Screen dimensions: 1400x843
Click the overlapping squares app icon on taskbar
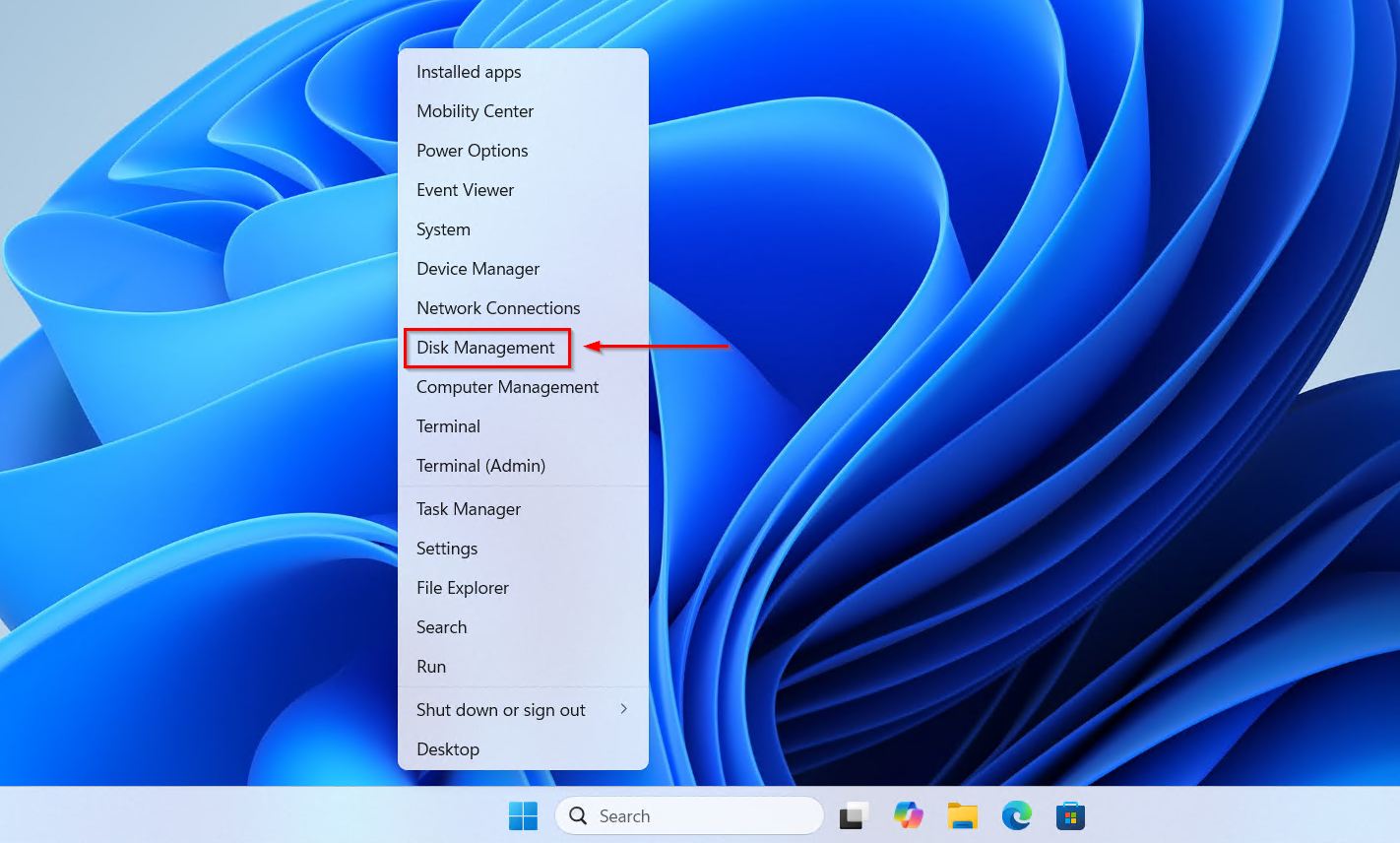(853, 815)
